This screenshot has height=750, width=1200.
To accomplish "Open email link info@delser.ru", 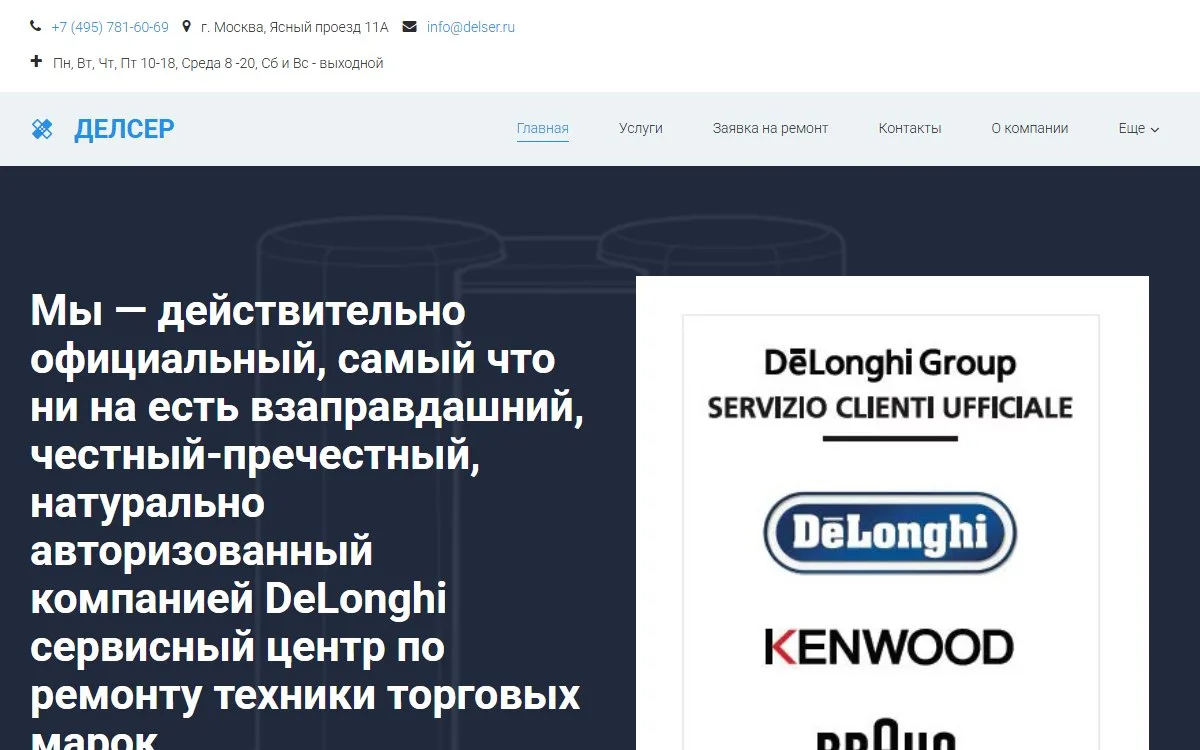I will pos(471,27).
